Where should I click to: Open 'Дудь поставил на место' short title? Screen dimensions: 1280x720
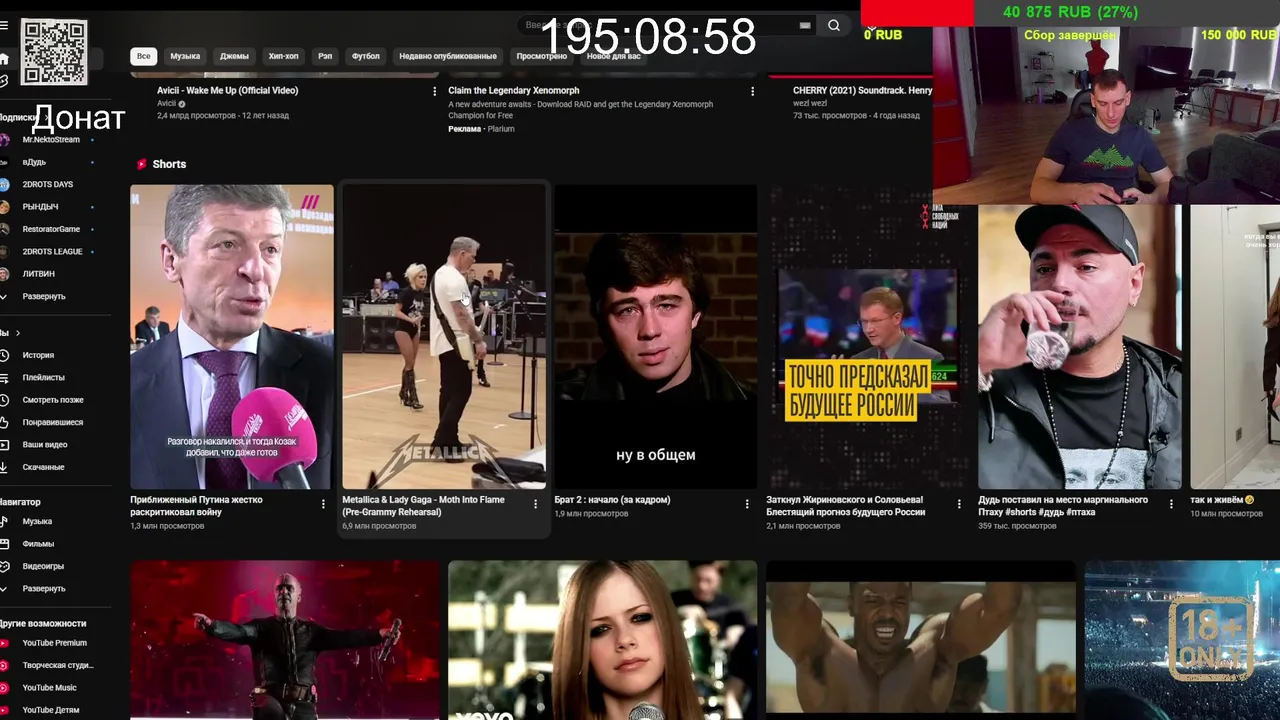tap(1062, 506)
